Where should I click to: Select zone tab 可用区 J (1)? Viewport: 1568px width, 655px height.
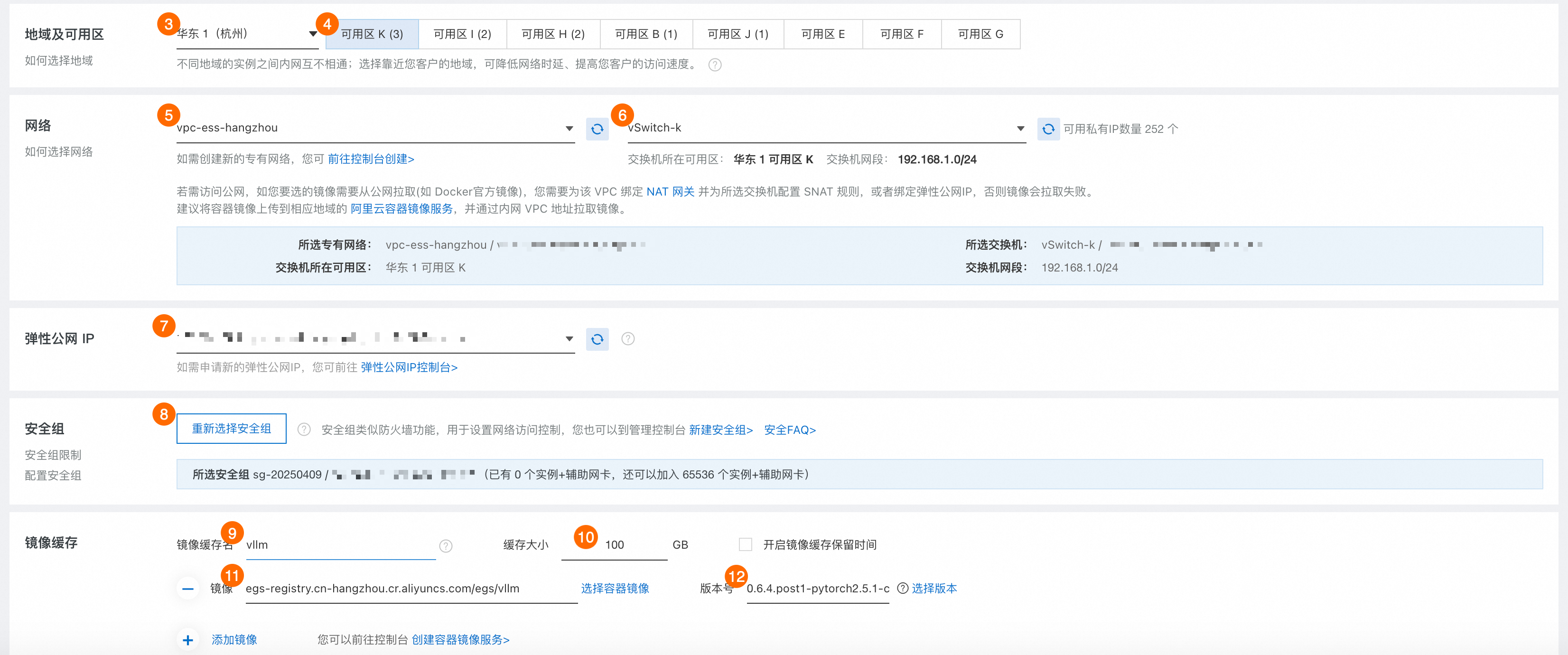coord(738,34)
